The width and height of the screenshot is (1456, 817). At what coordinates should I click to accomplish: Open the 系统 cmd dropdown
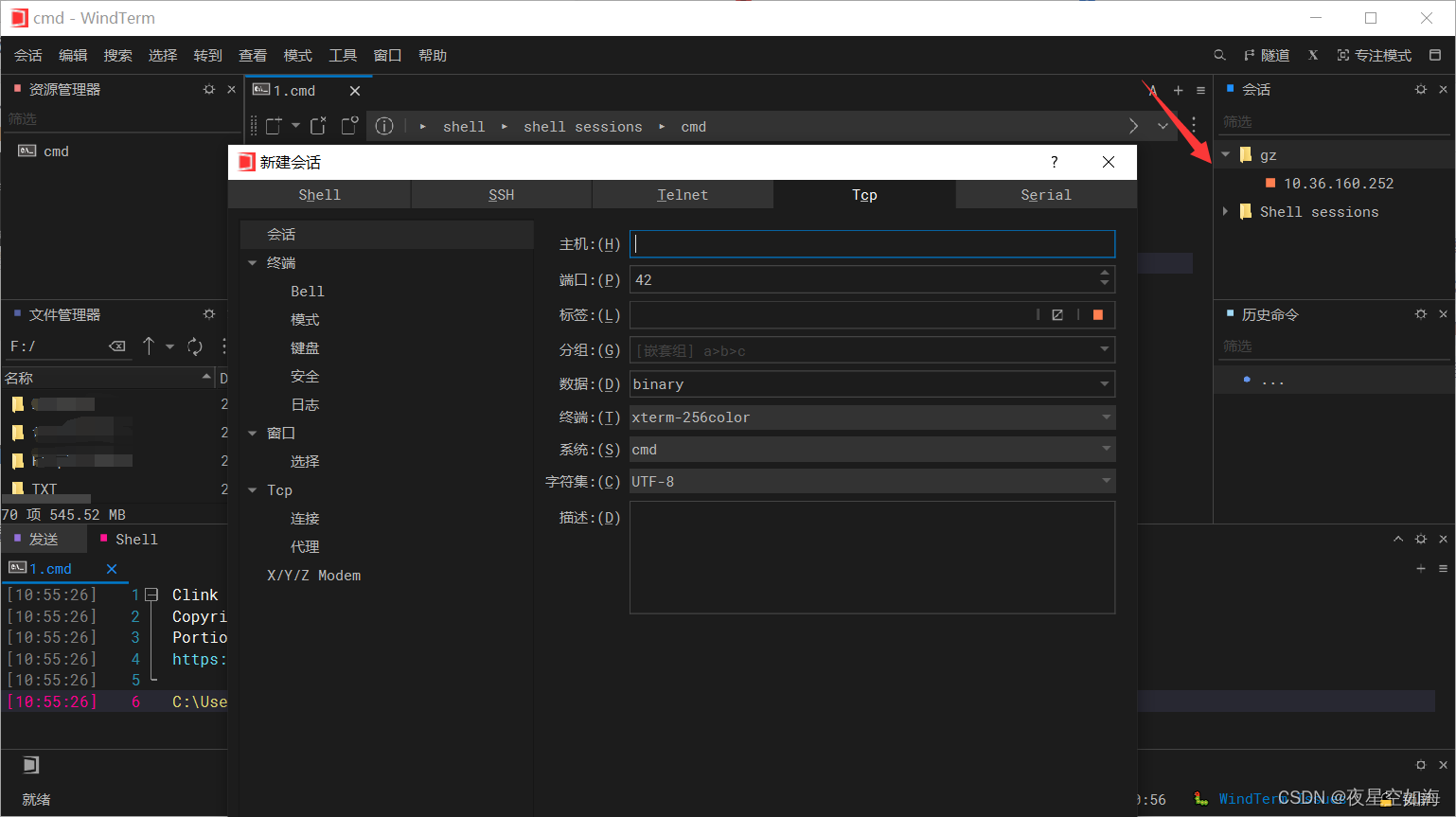click(1106, 450)
